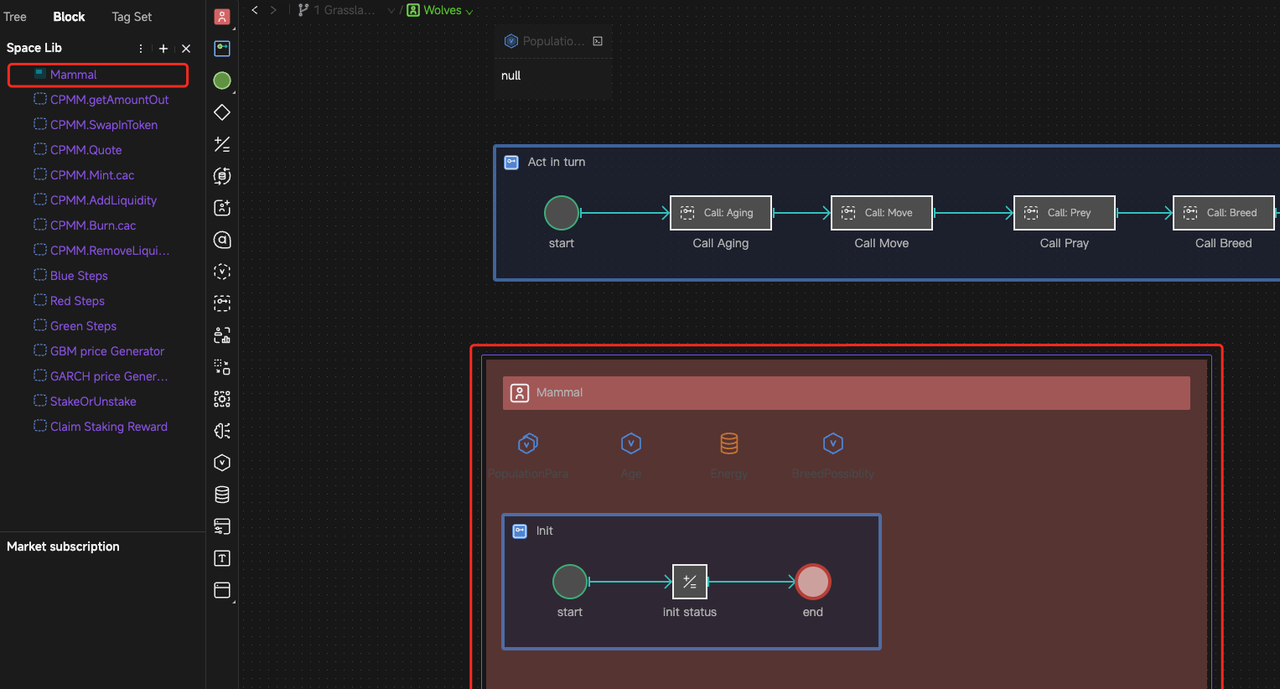
Task: Switch to the Tag Set tab
Action: point(132,17)
